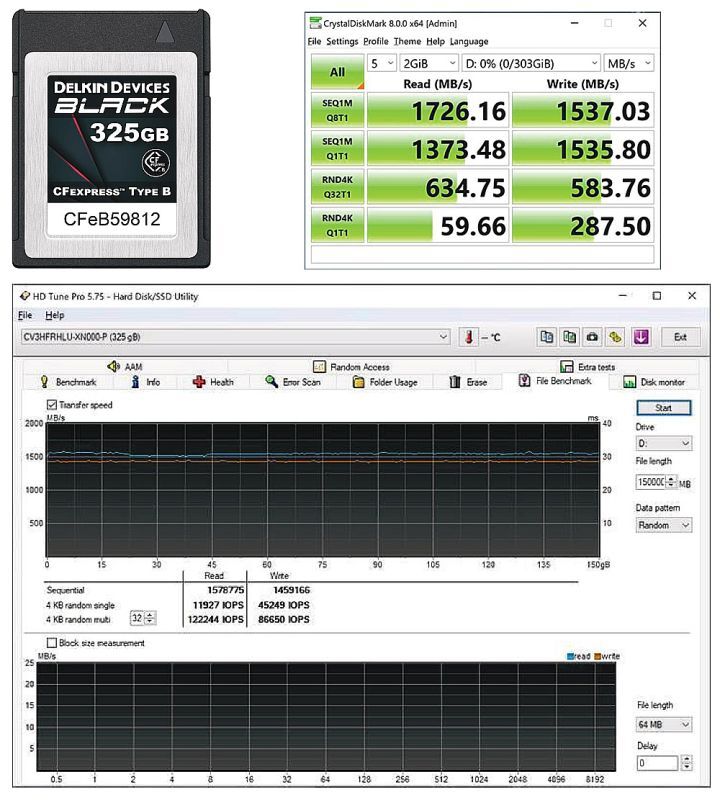Click copy text to clipboard icon
The height and width of the screenshot is (800, 720).
click(547, 337)
